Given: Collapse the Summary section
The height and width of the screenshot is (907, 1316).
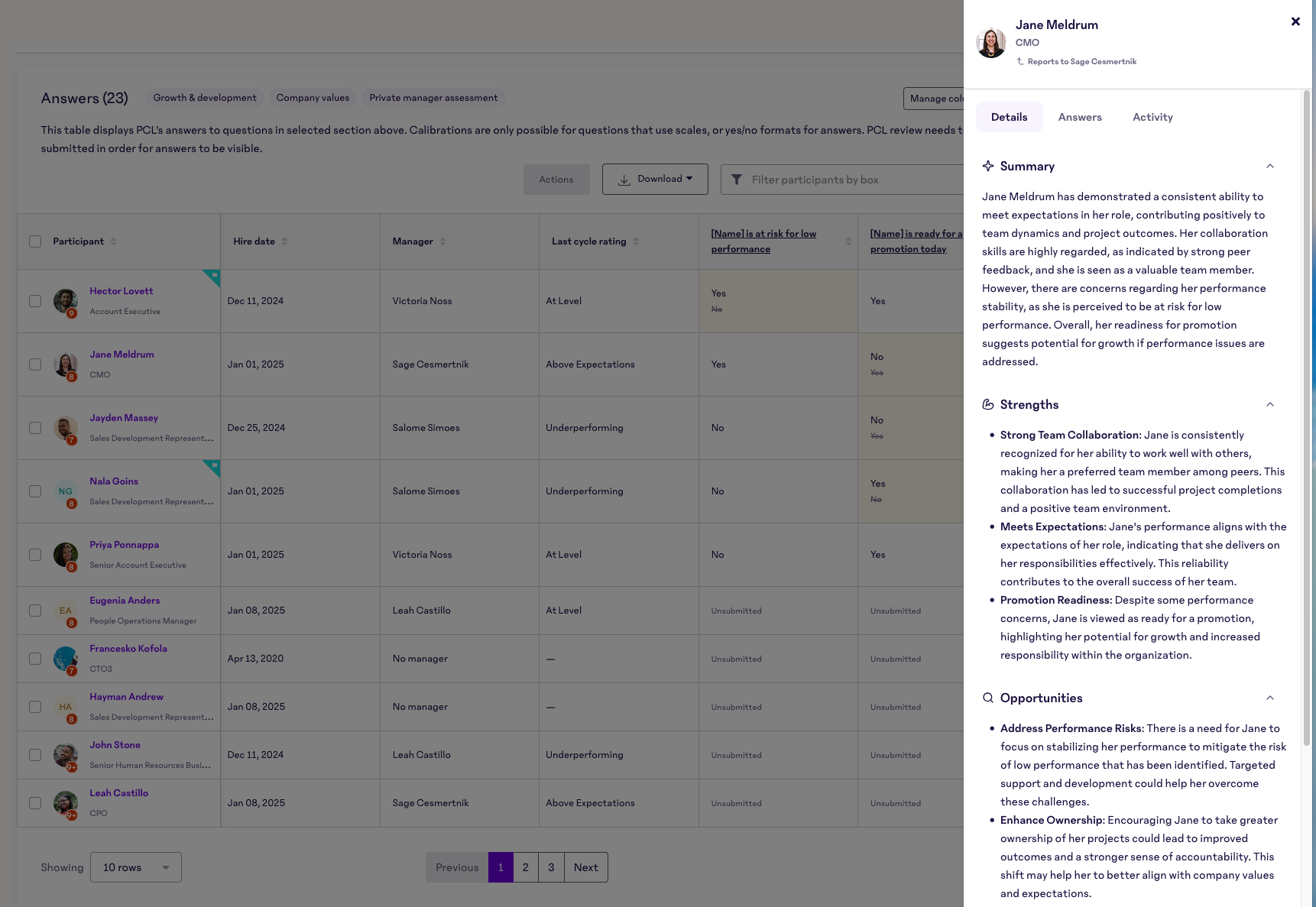Looking at the screenshot, I should coord(1270,166).
